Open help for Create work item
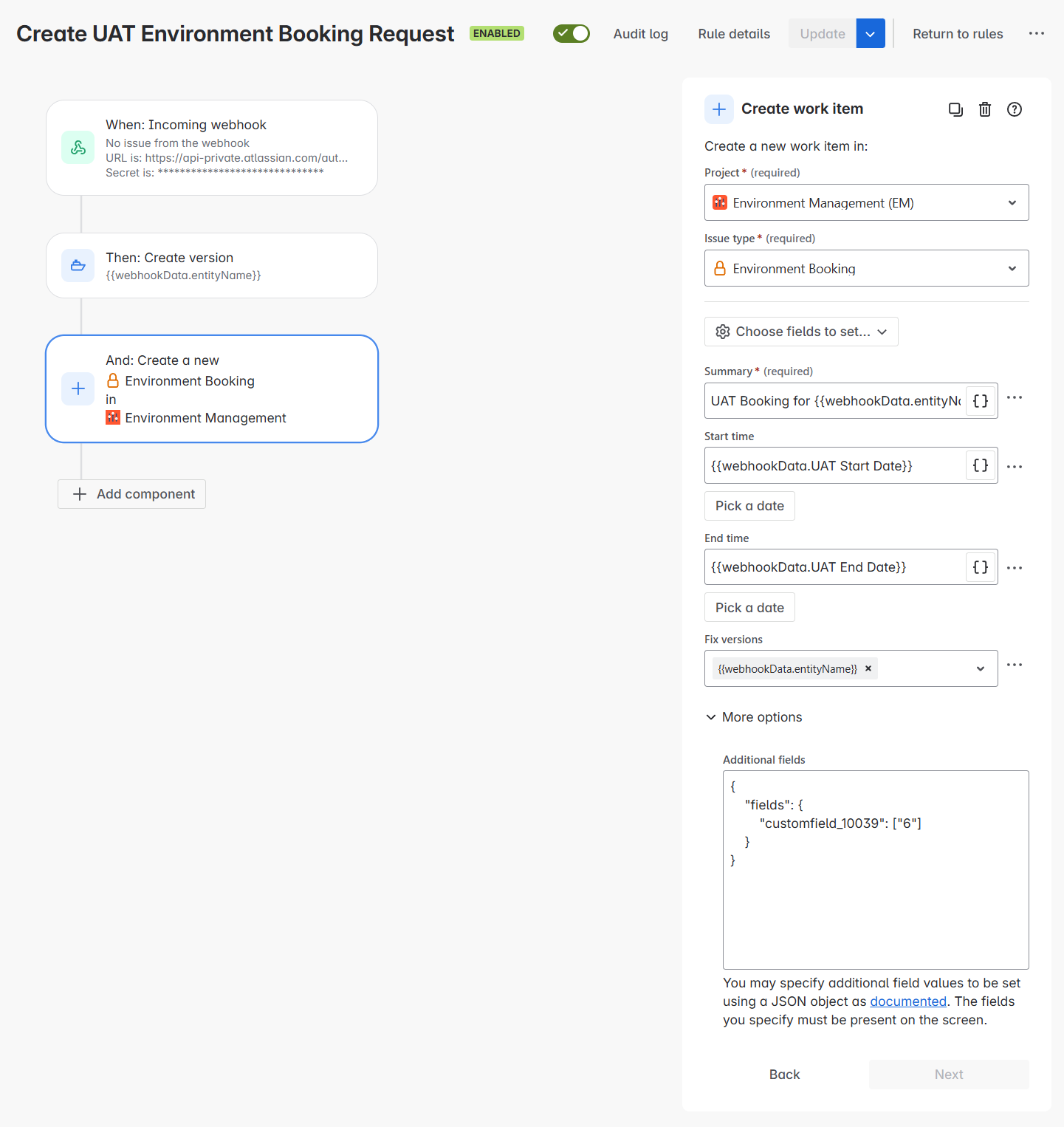The width and height of the screenshot is (1064, 1127). point(1015,109)
